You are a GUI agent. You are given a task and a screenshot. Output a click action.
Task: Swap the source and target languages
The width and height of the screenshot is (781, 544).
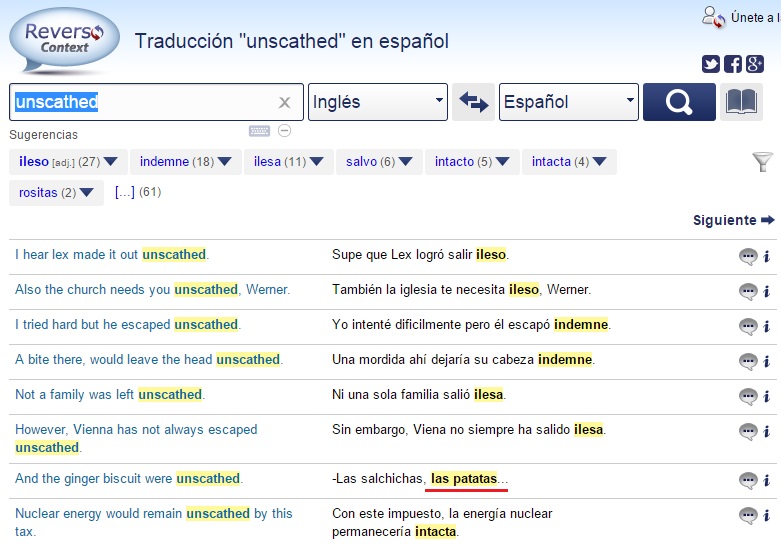[473, 102]
